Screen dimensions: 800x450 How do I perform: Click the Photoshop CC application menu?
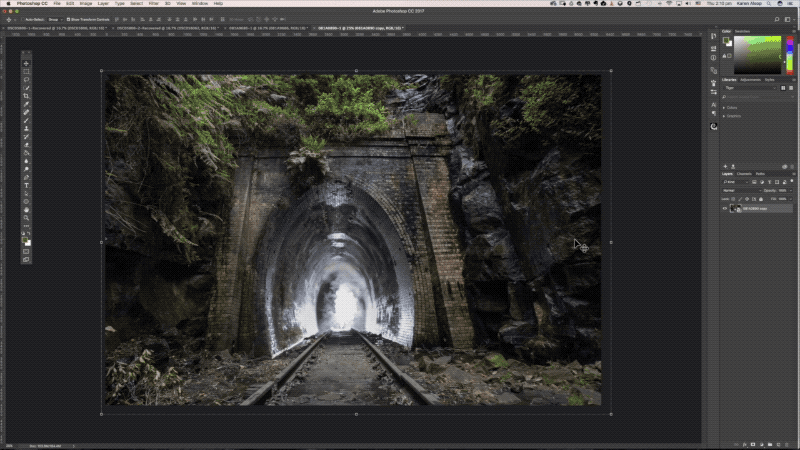point(32,4)
